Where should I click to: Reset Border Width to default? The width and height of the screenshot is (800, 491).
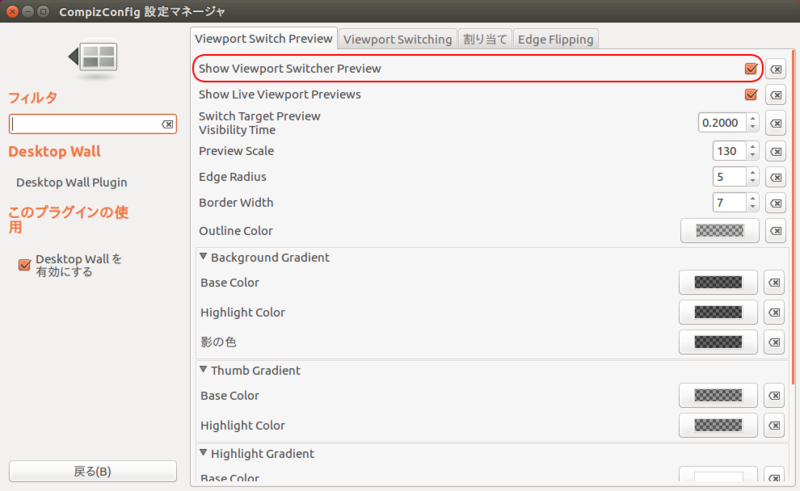(776, 203)
